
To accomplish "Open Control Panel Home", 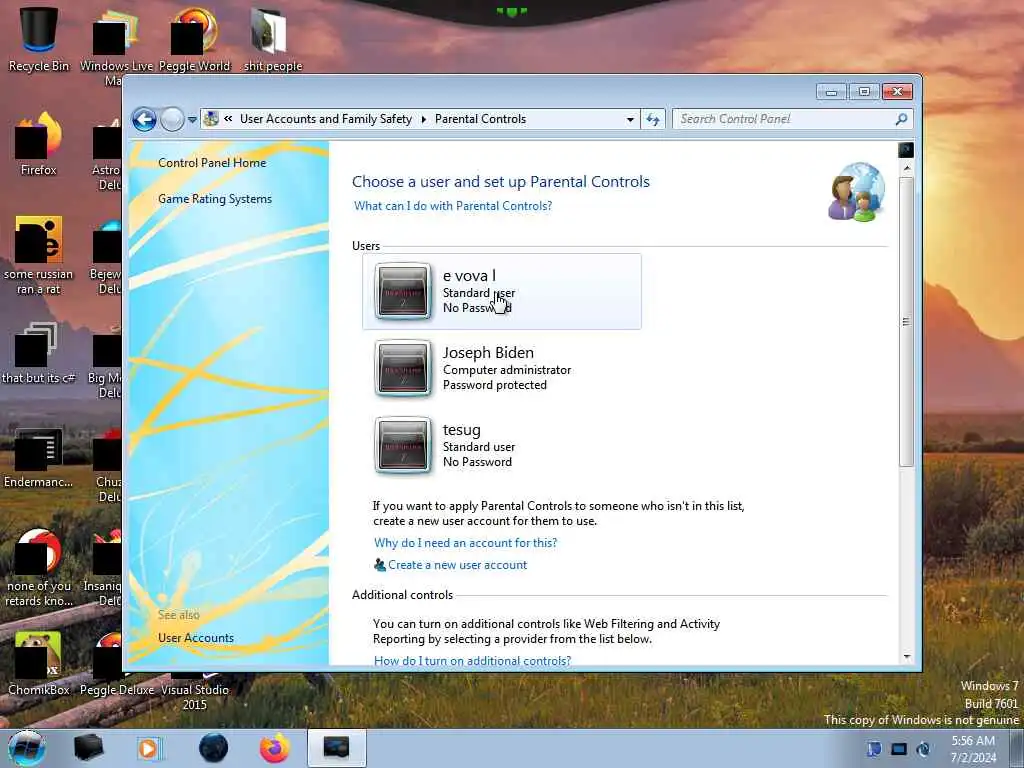I will [212, 163].
